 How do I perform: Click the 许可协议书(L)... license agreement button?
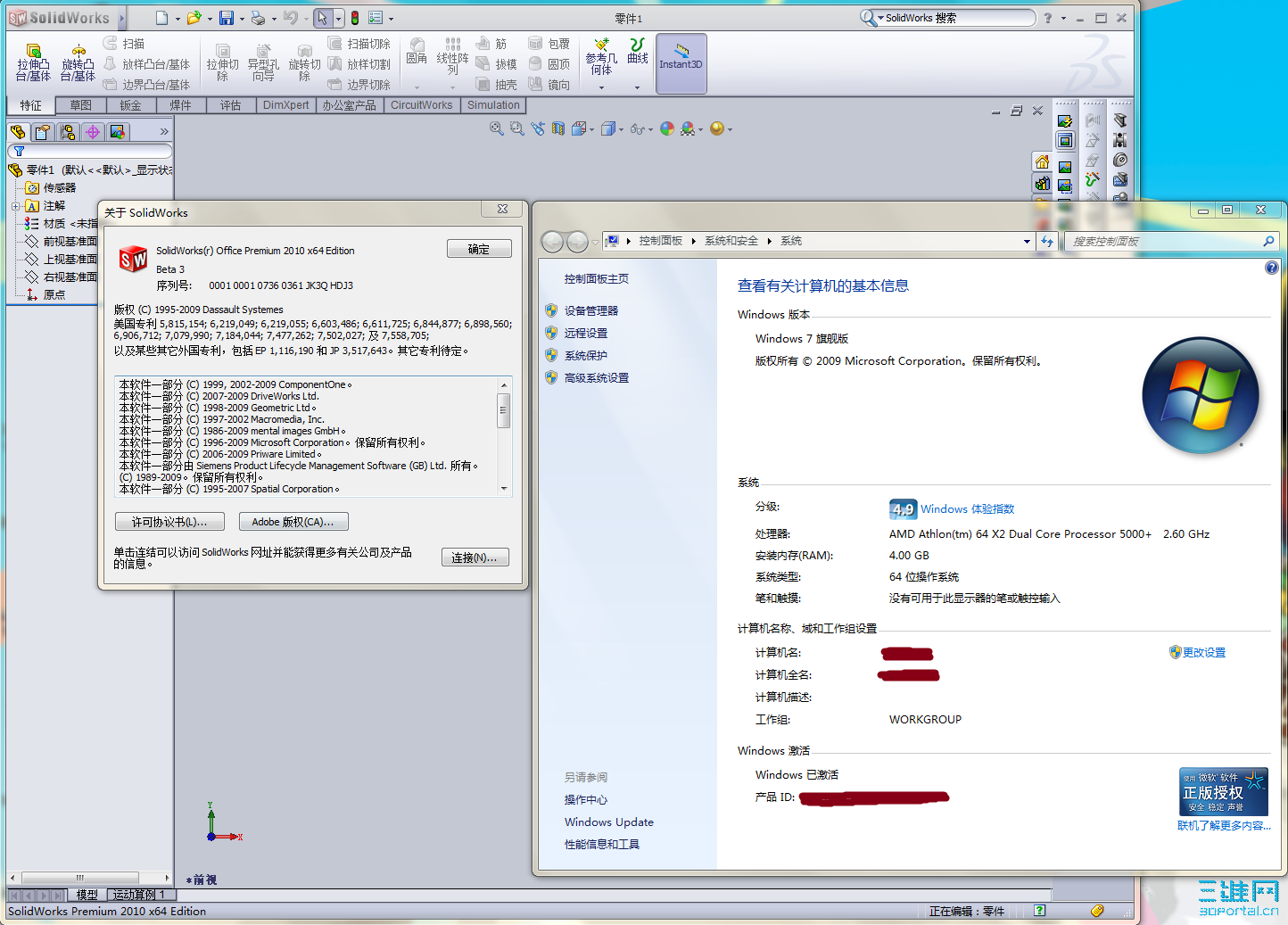click(169, 522)
